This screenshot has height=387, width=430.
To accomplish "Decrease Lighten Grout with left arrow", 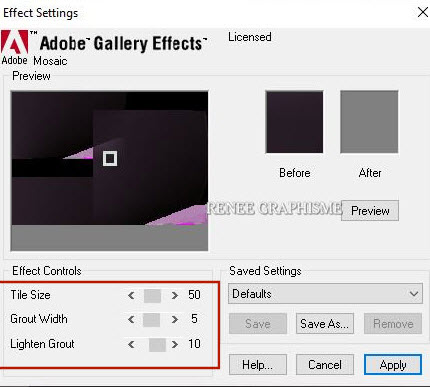I will [x=131, y=344].
